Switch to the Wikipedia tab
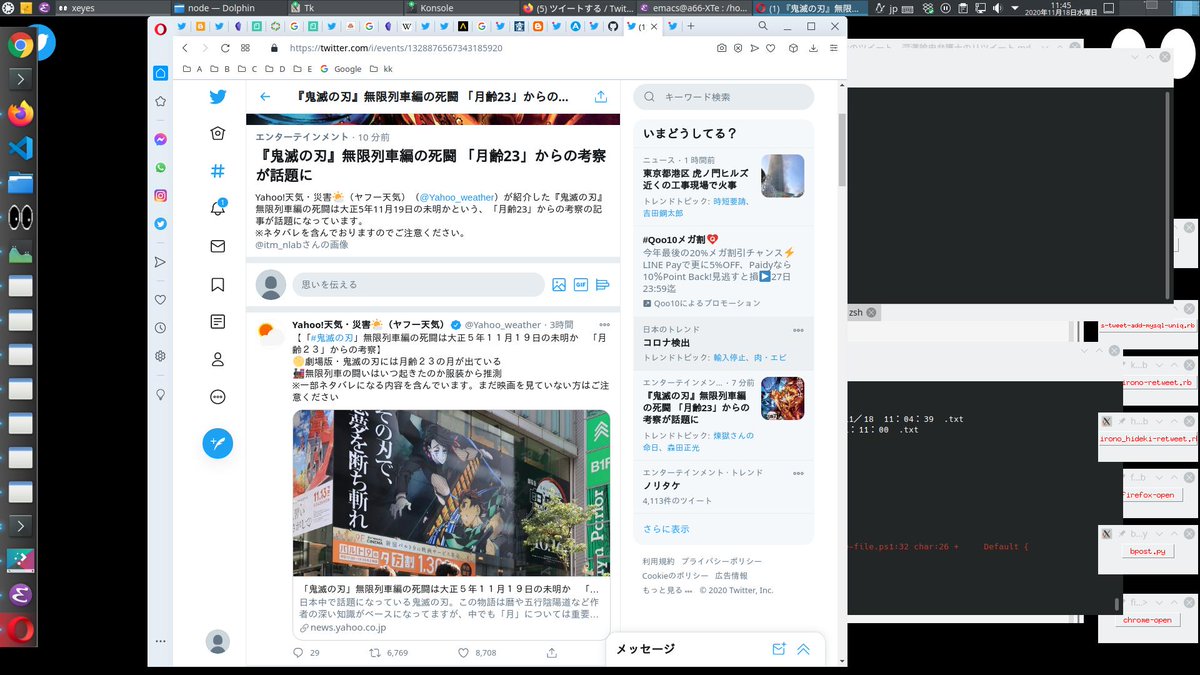 pos(408,27)
